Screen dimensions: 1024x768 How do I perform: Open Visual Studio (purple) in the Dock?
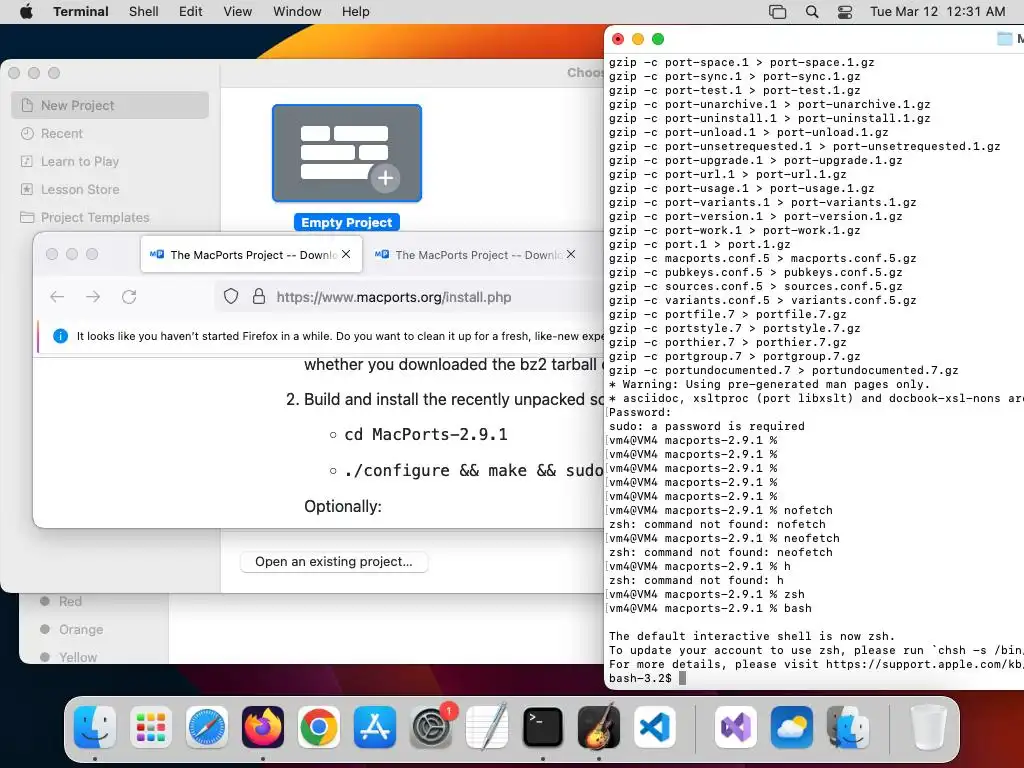pyautogui.click(x=736, y=727)
